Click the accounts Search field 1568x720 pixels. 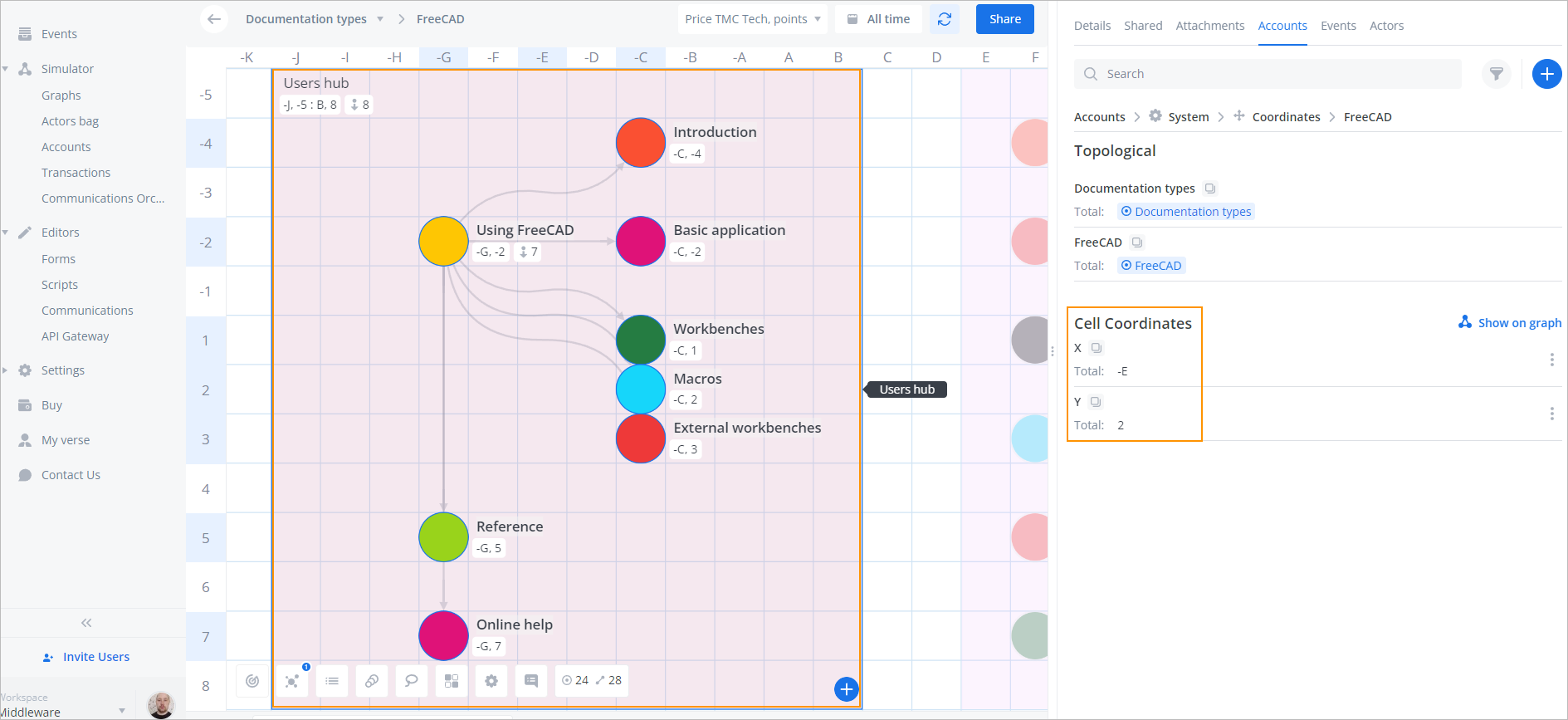[1268, 74]
